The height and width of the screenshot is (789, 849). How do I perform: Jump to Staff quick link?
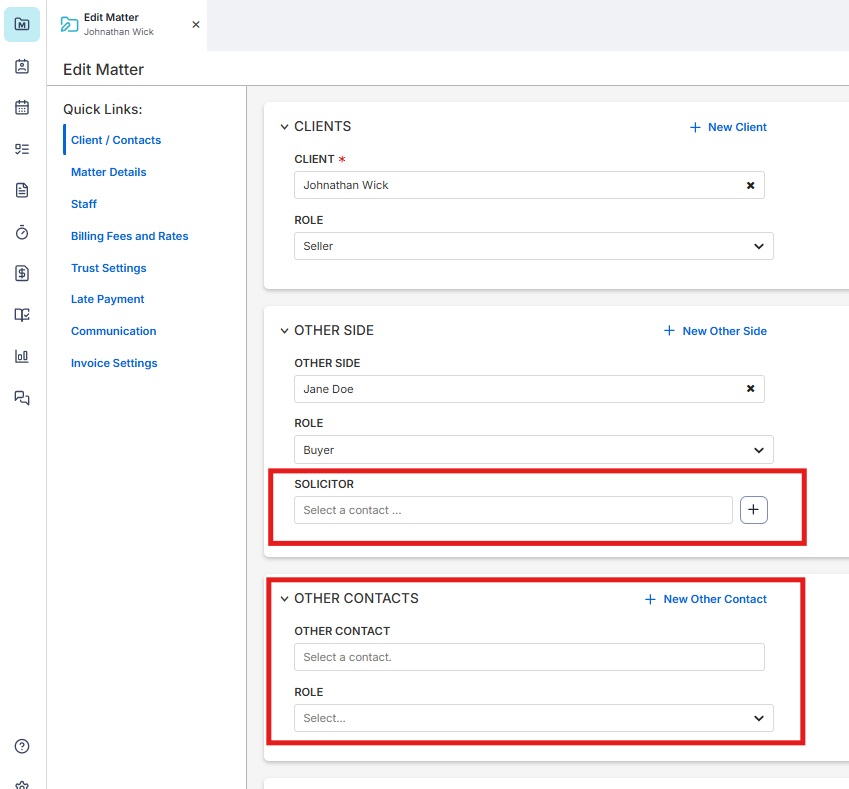[83, 204]
